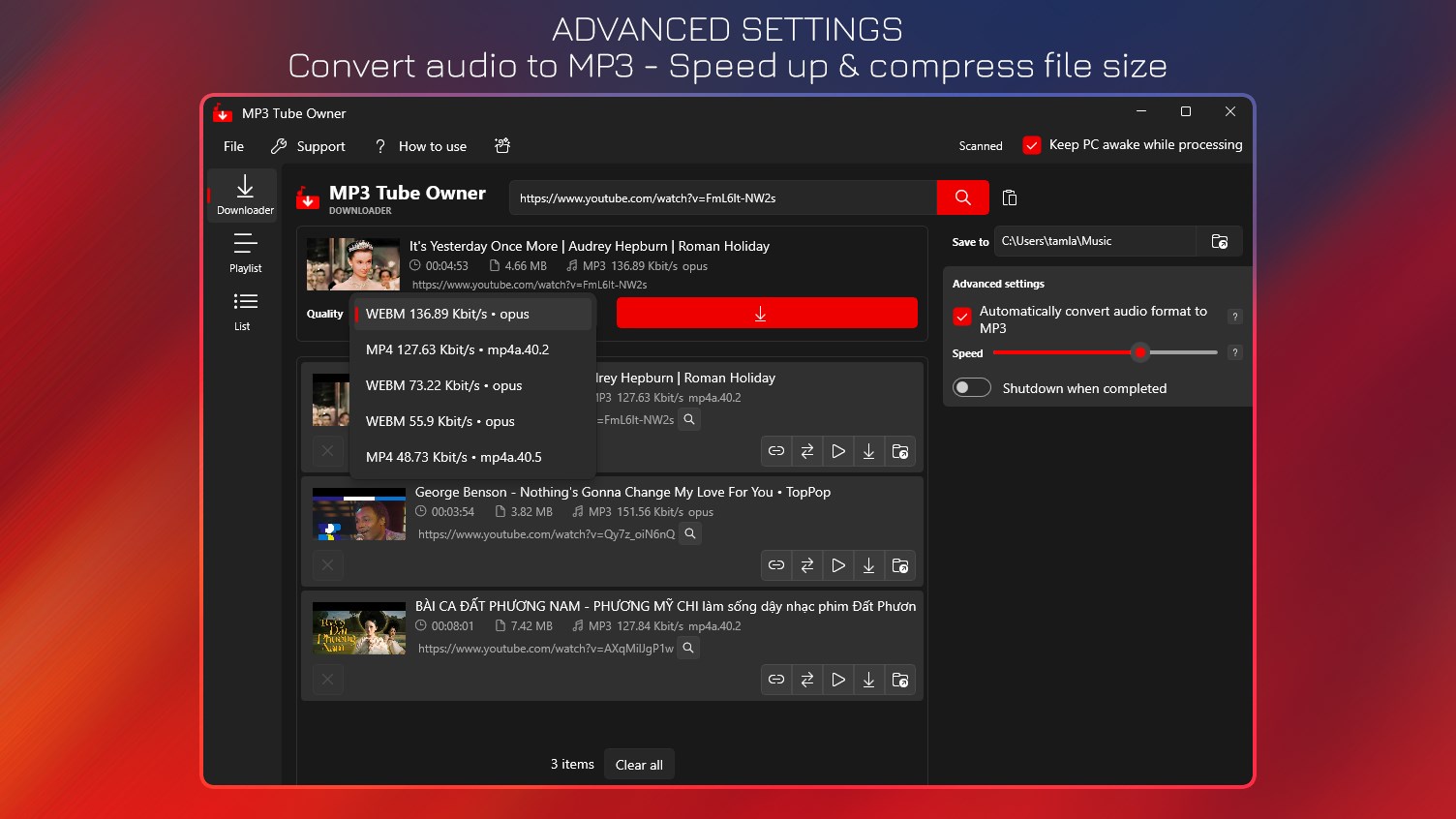
Task: Click the paste-from-clipboard icon beside the search bar
Action: pos(1010,197)
